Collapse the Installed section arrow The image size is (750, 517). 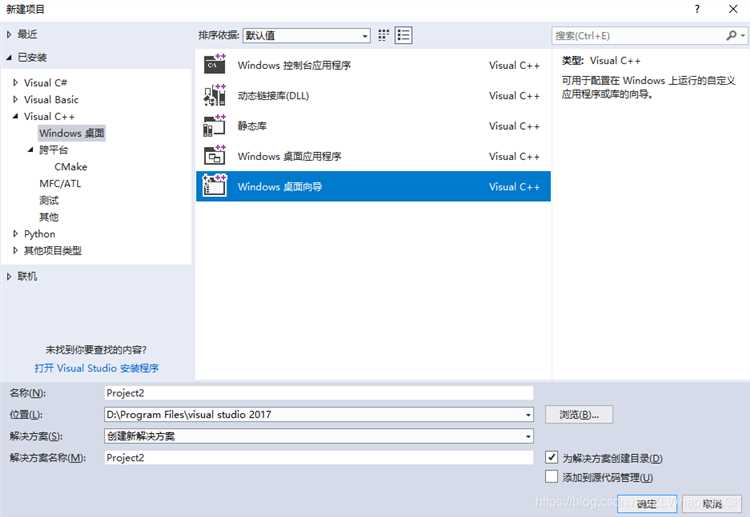point(9,57)
